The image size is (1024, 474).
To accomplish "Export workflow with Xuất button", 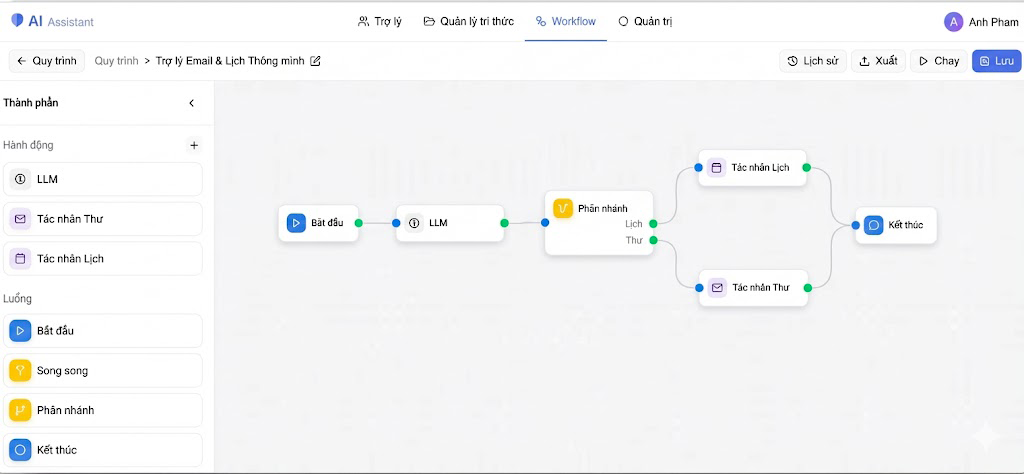I will tap(877, 61).
